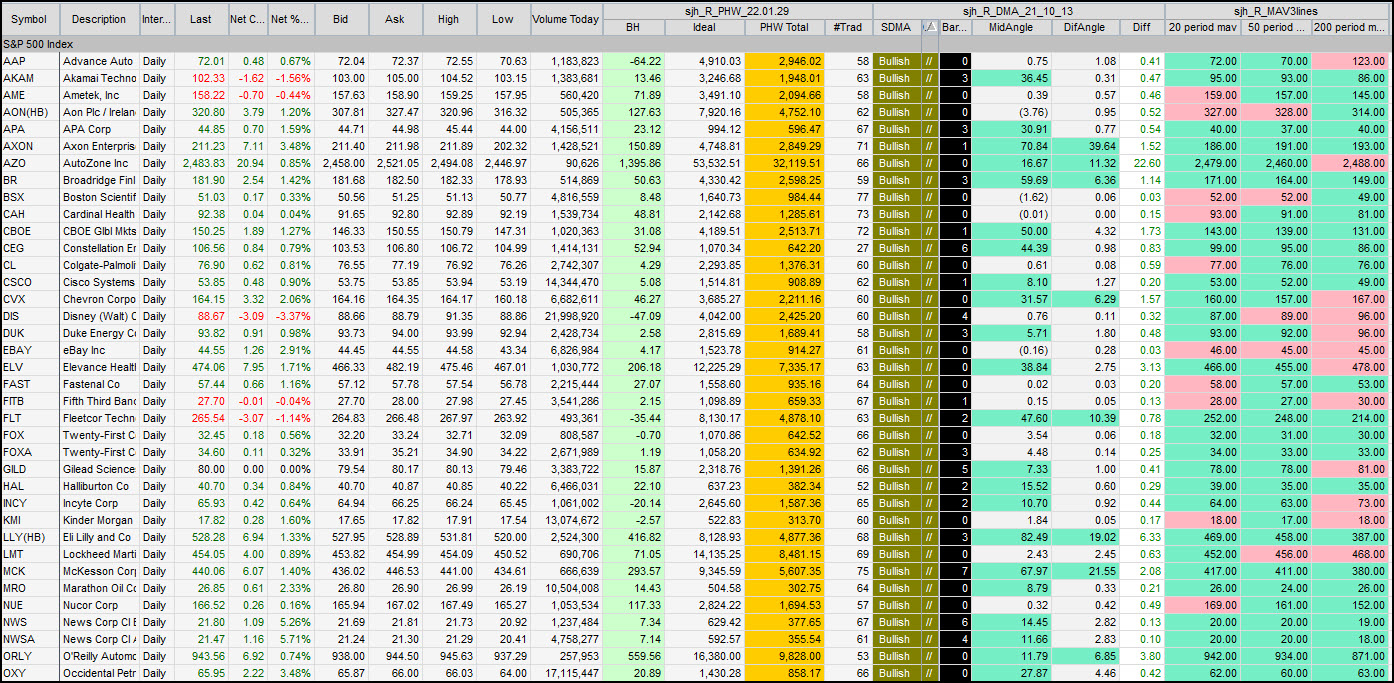Click the -3.37% net change for DIS
1394x683 pixels.
pyautogui.click(x=290, y=317)
